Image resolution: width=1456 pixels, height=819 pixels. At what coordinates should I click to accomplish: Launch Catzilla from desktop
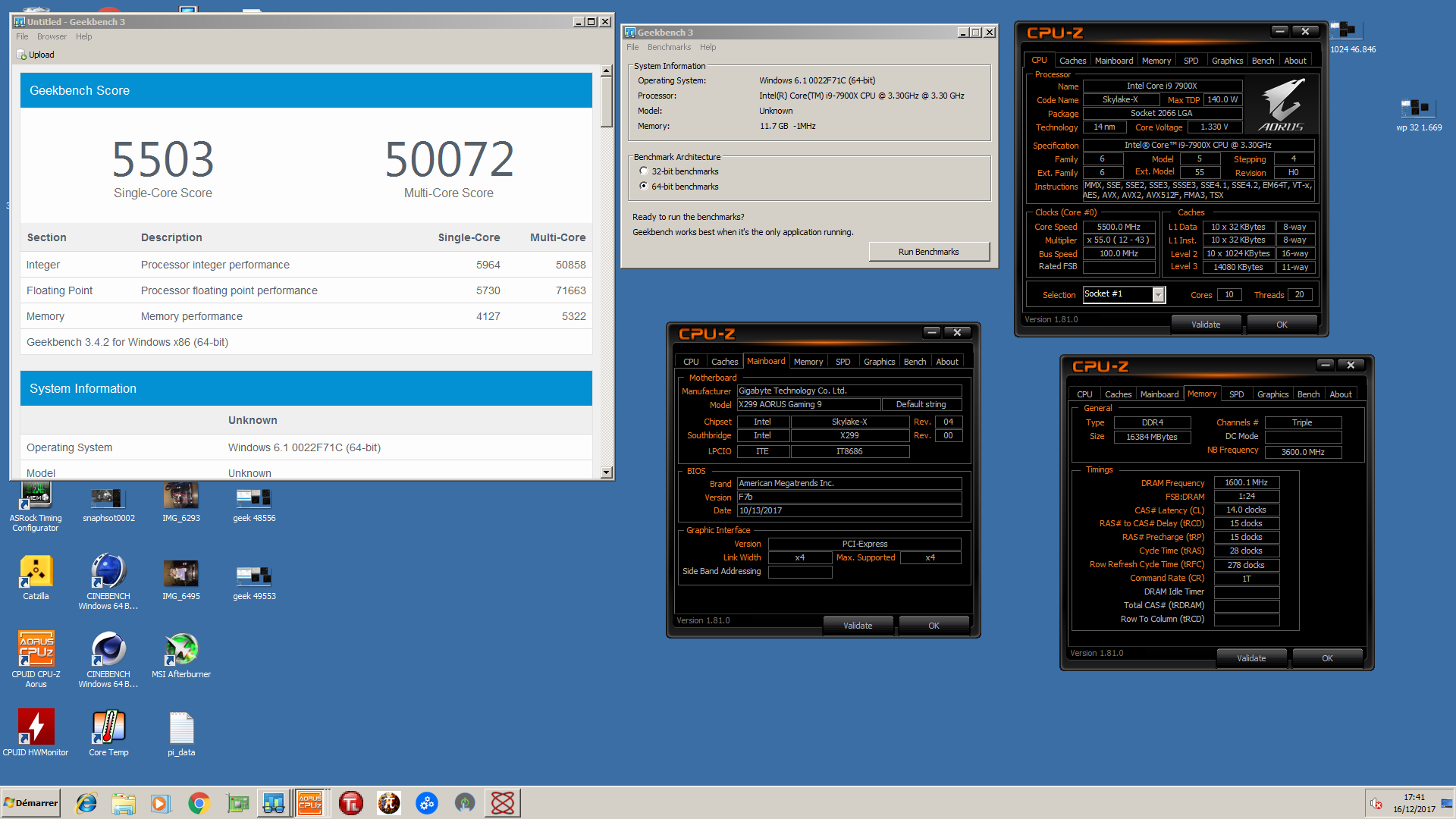pos(36,578)
